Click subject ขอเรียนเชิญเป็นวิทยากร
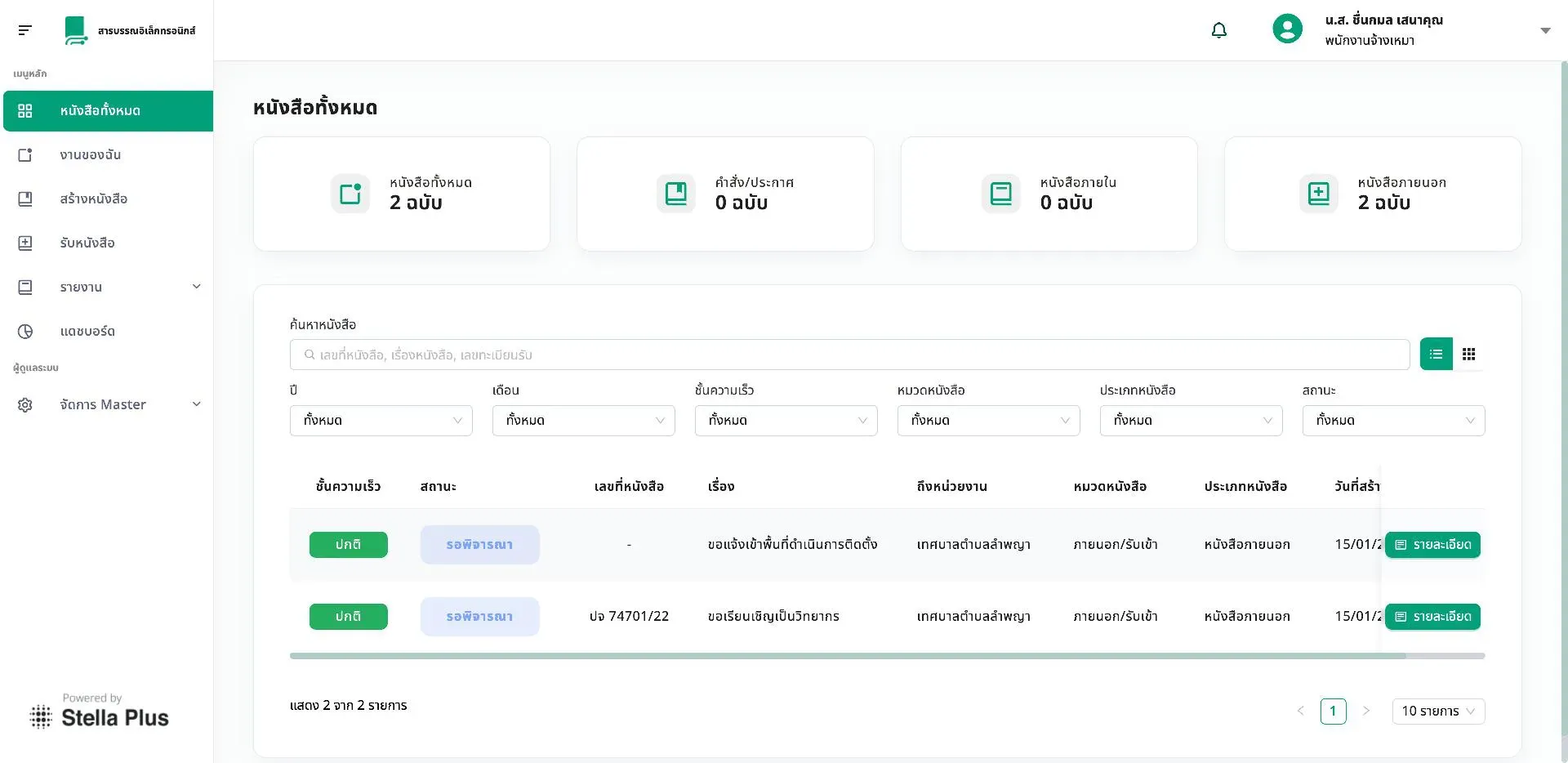 pyautogui.click(x=773, y=617)
